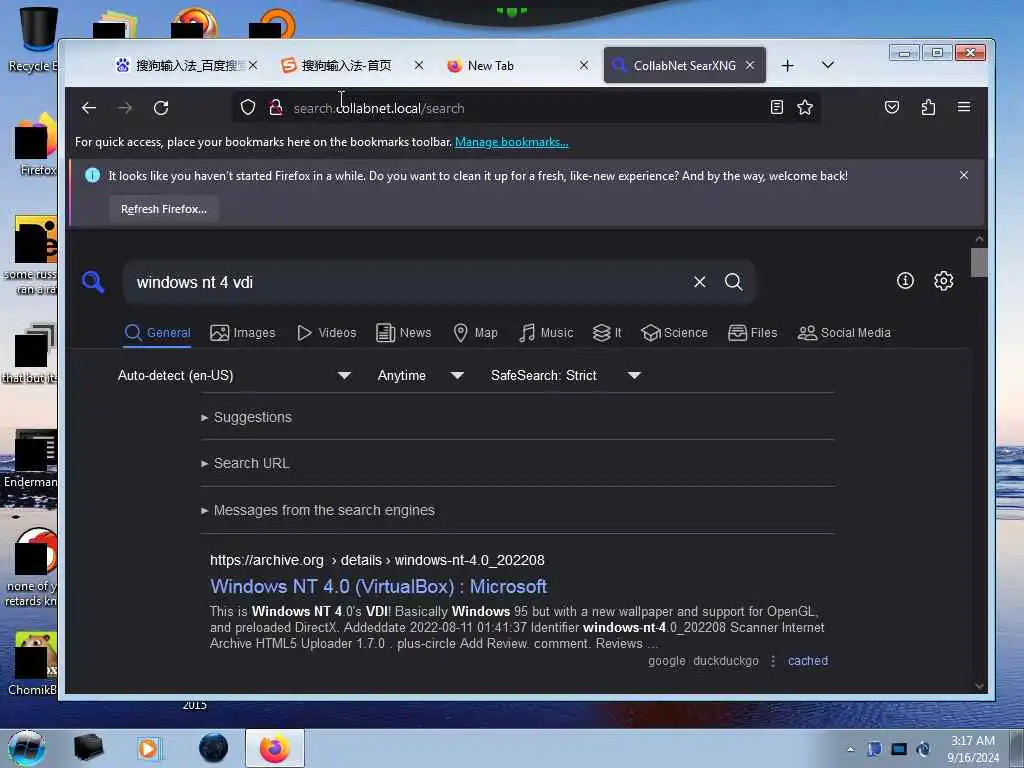1024x768 pixels.
Task: Toggle reader view in address bar
Action: (776, 107)
